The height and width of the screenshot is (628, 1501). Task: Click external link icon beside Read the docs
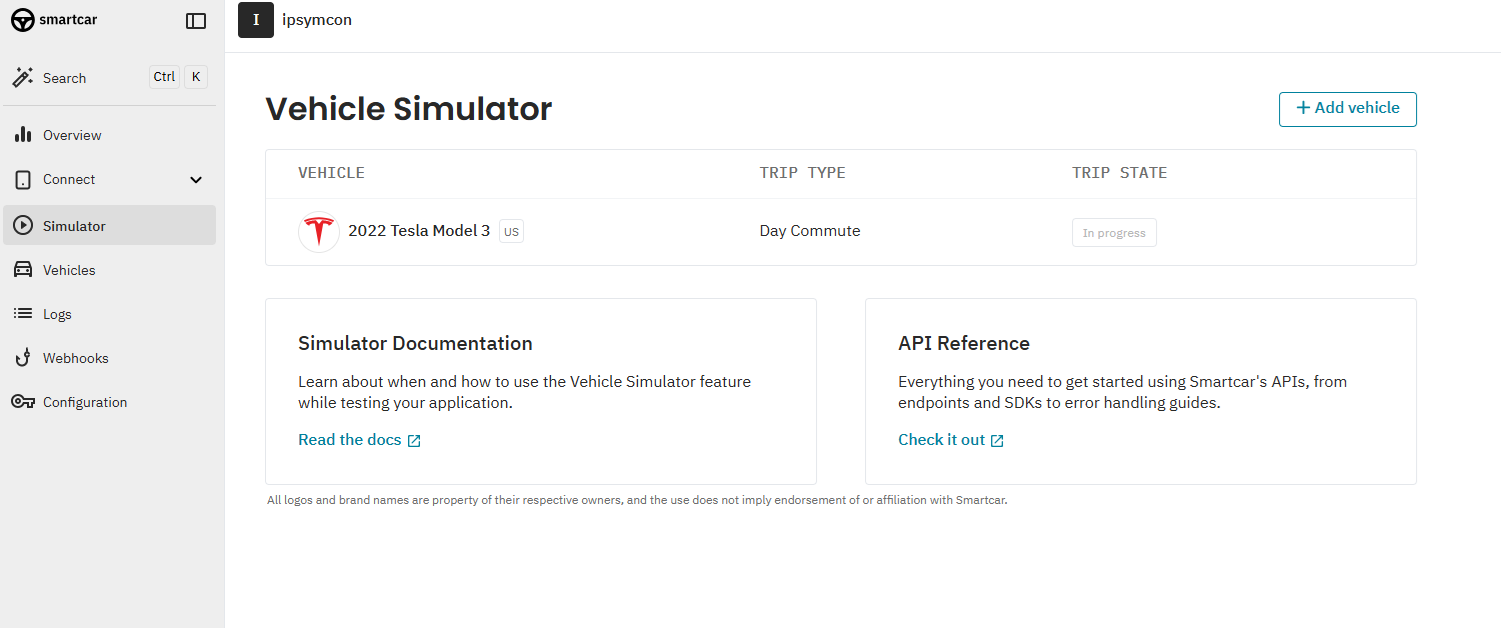coord(414,441)
